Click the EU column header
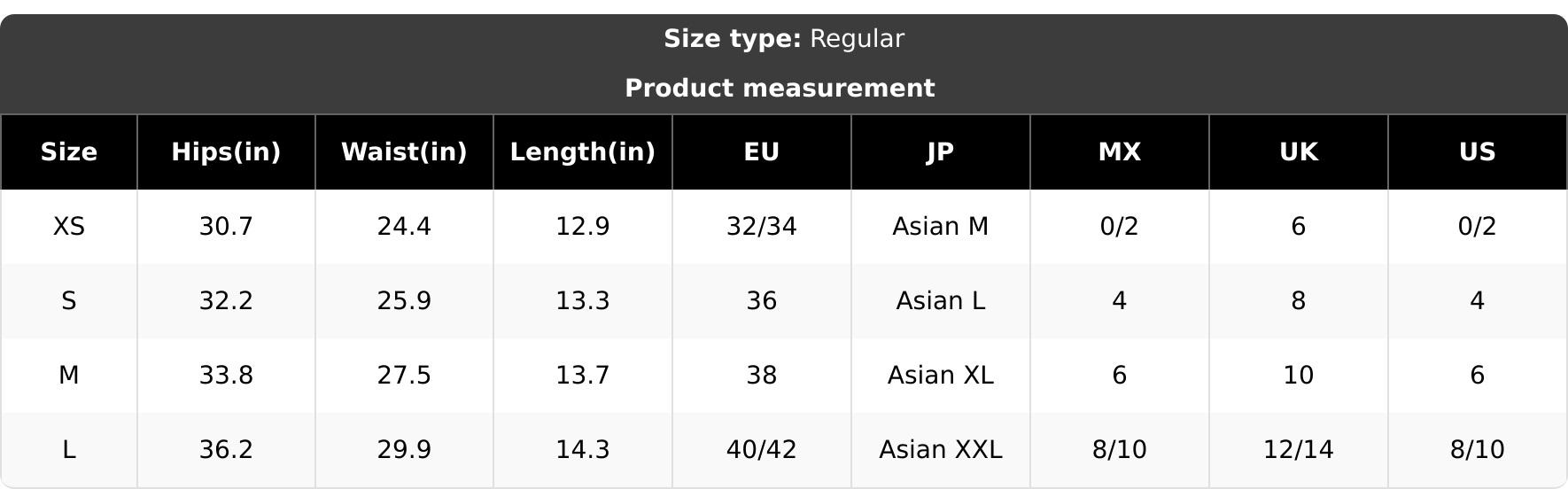Viewport: 1568px width, 489px height. click(762, 152)
